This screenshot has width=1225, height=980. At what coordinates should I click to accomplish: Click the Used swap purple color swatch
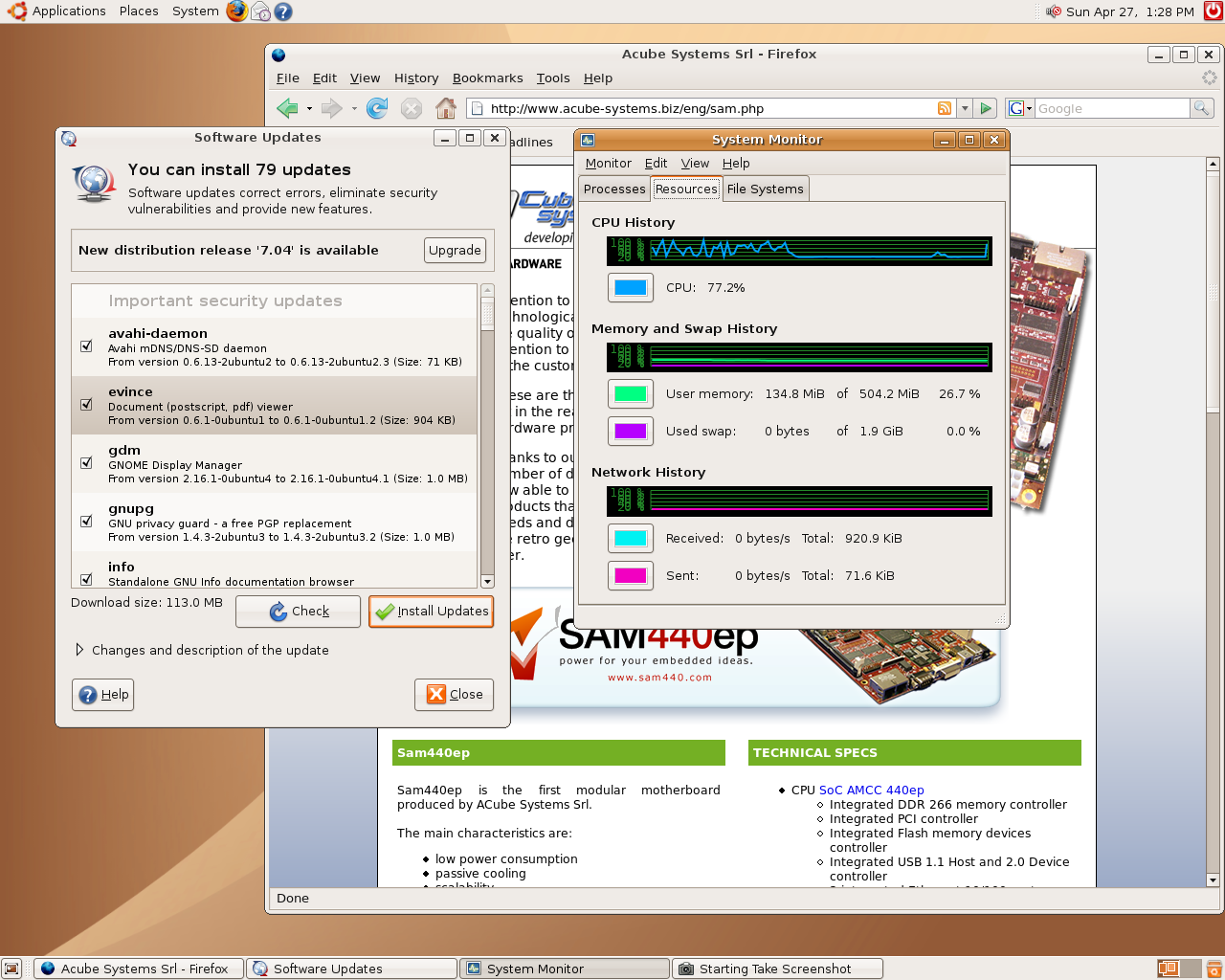click(x=631, y=431)
